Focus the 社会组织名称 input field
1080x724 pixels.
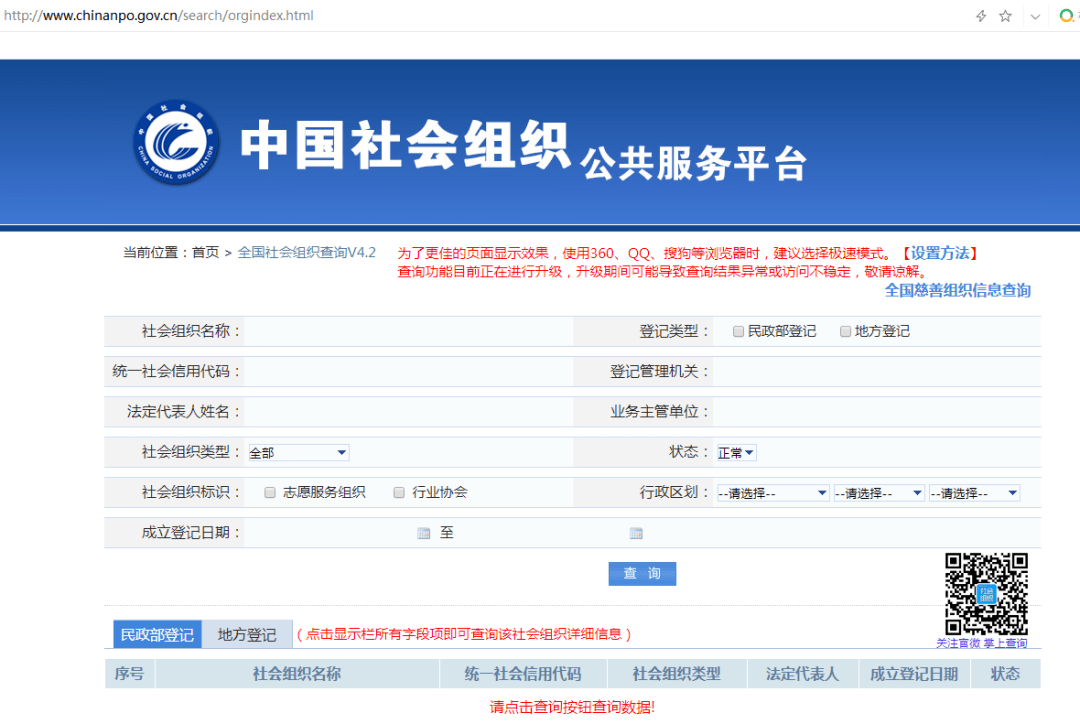point(408,332)
